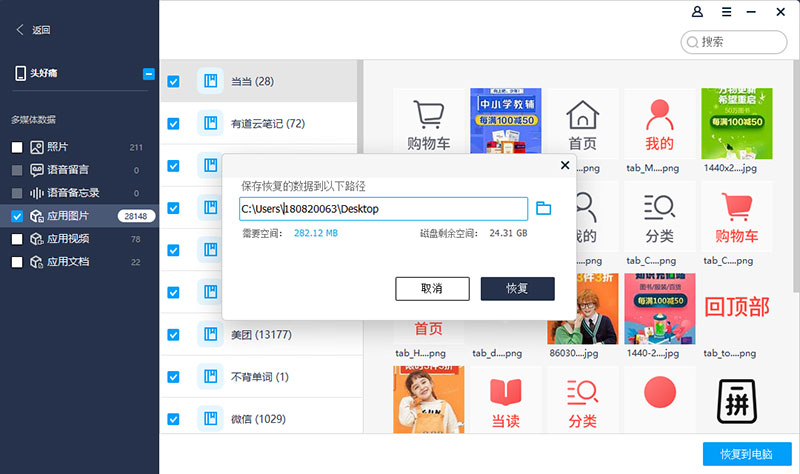Click the 有道云笔记 app icon

tap(210, 123)
